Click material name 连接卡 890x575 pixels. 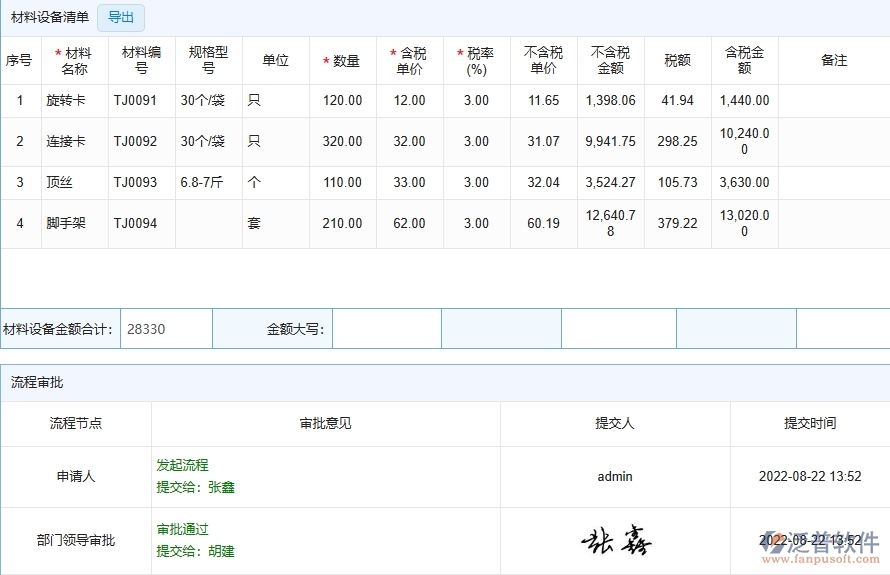pyautogui.click(x=66, y=141)
